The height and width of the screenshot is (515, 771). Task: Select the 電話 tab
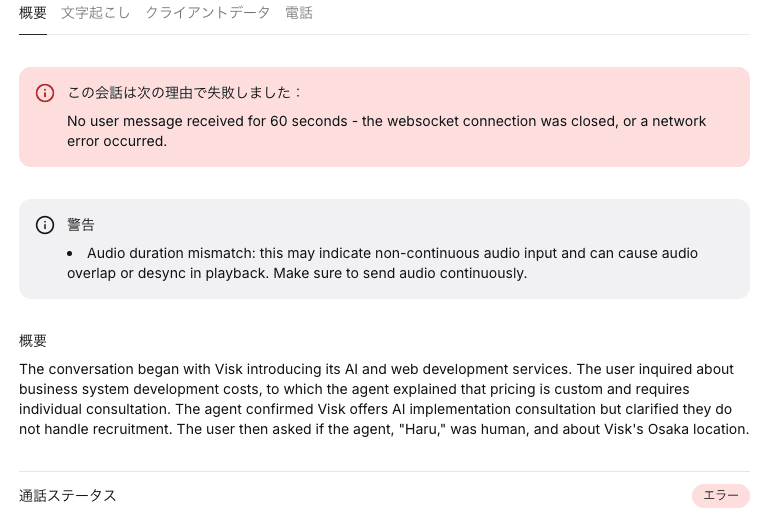pyautogui.click(x=299, y=13)
